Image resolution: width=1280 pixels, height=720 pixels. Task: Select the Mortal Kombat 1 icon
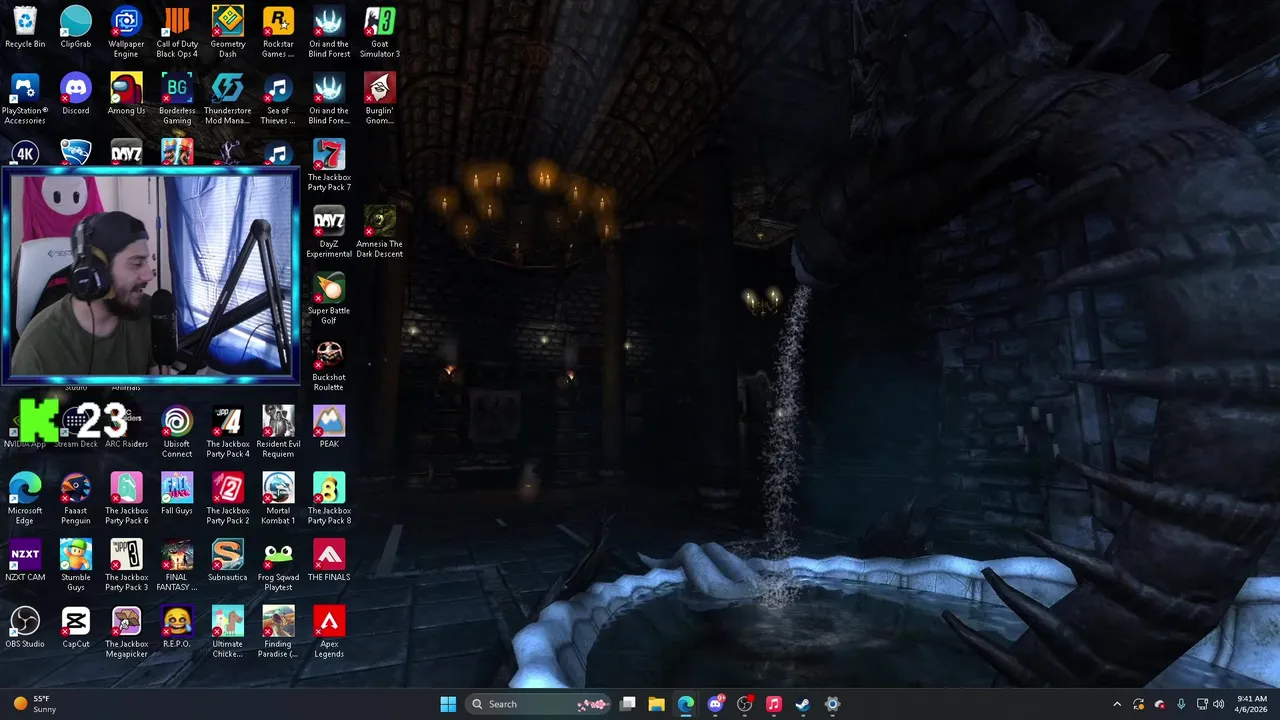point(278,499)
